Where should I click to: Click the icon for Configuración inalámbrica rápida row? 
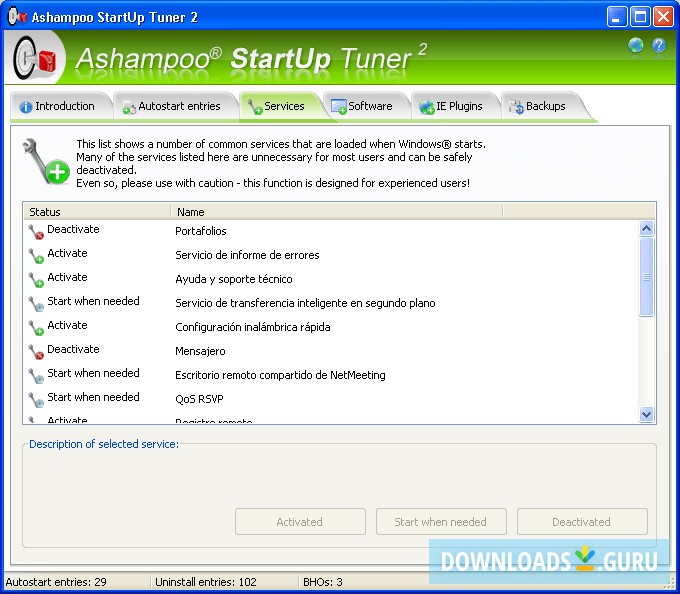(36, 328)
